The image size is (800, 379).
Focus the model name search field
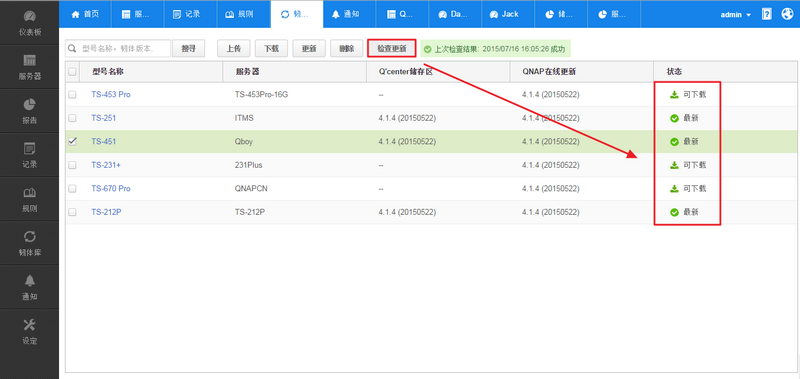[x=118, y=48]
